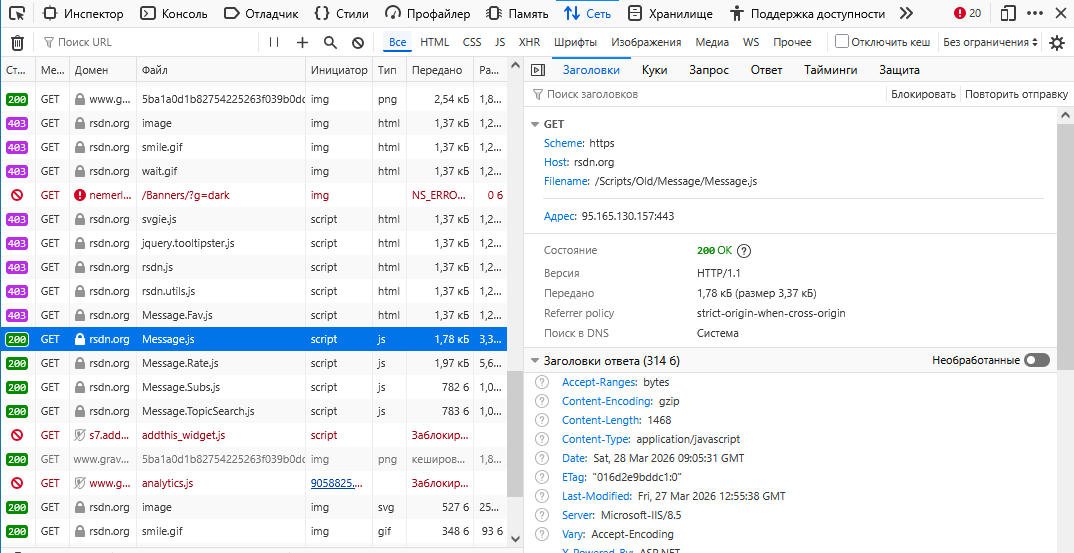Open the network search magnifier icon
The image size is (1074, 553).
point(330,43)
